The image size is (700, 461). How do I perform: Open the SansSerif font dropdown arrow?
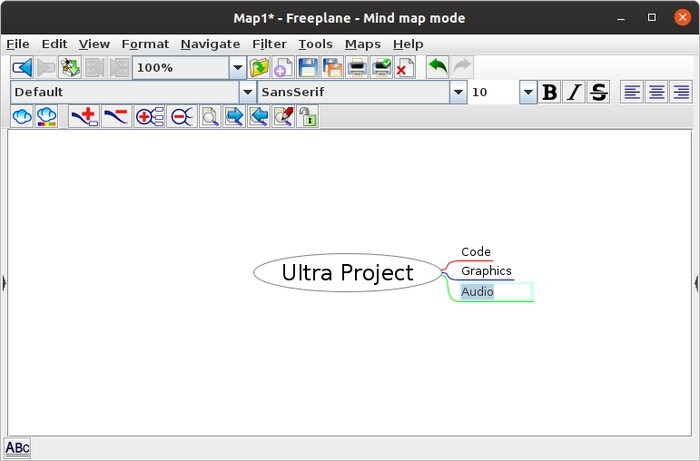pyautogui.click(x=458, y=92)
